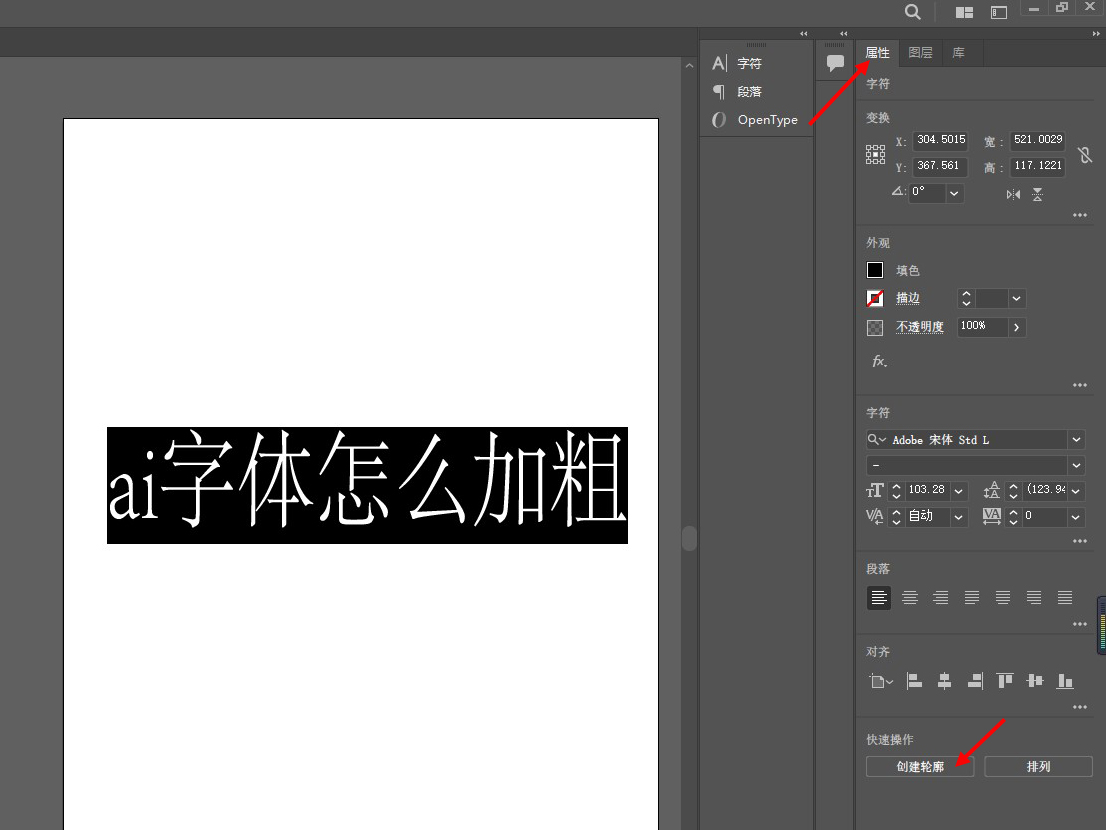Click the 排列 button
This screenshot has height=830, width=1106.
(x=1038, y=767)
